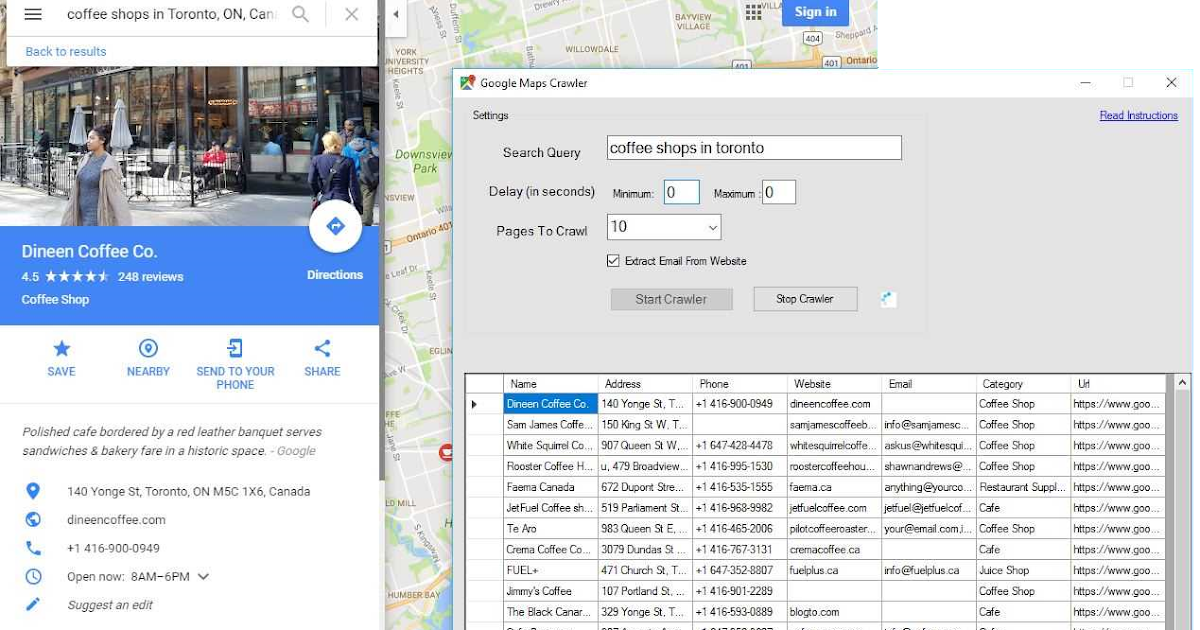The width and height of the screenshot is (1200, 630).
Task: Click the address 140 Yonge St, Toronto
Action: coord(188,492)
